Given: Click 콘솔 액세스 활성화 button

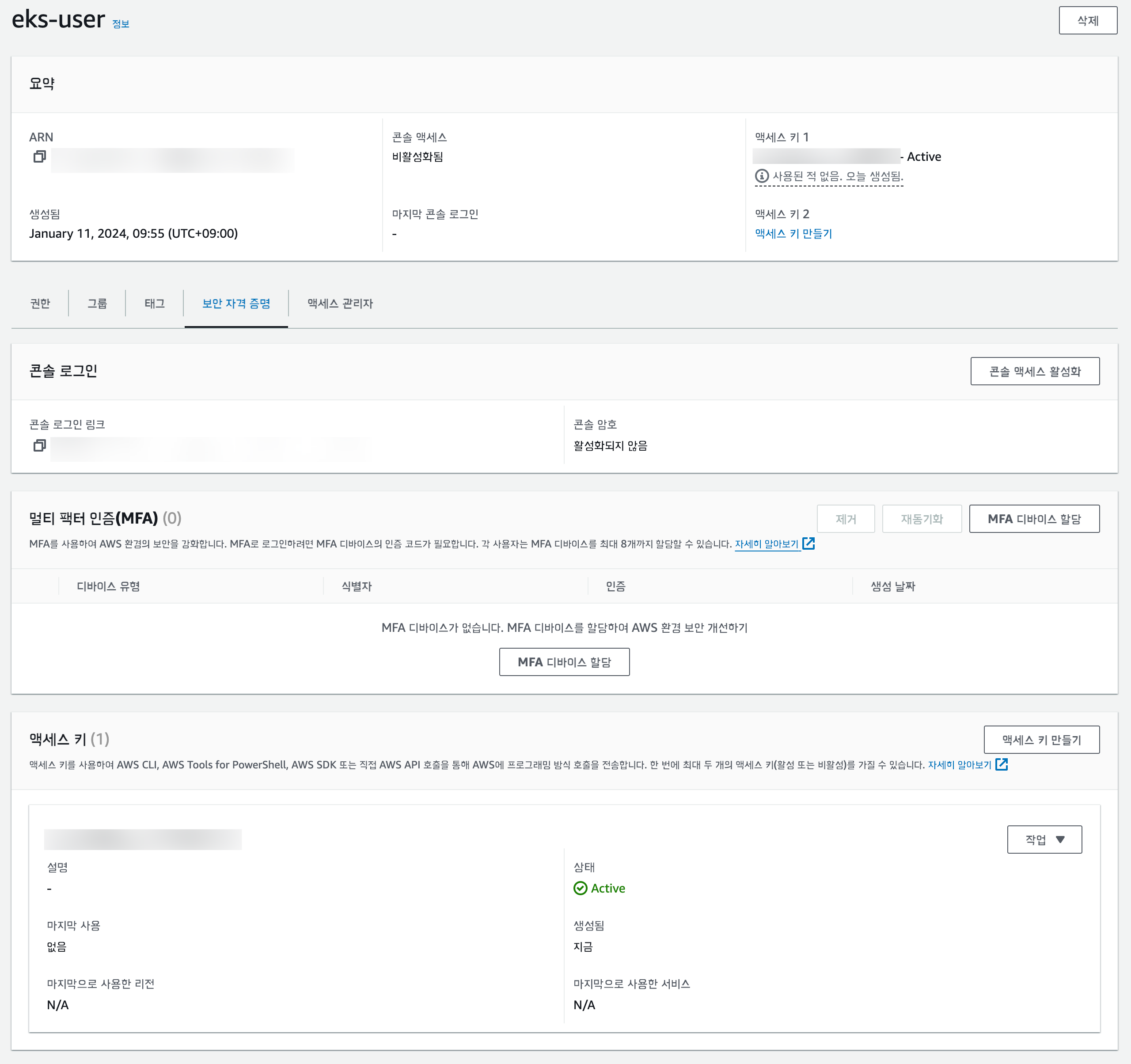Looking at the screenshot, I should [1034, 372].
